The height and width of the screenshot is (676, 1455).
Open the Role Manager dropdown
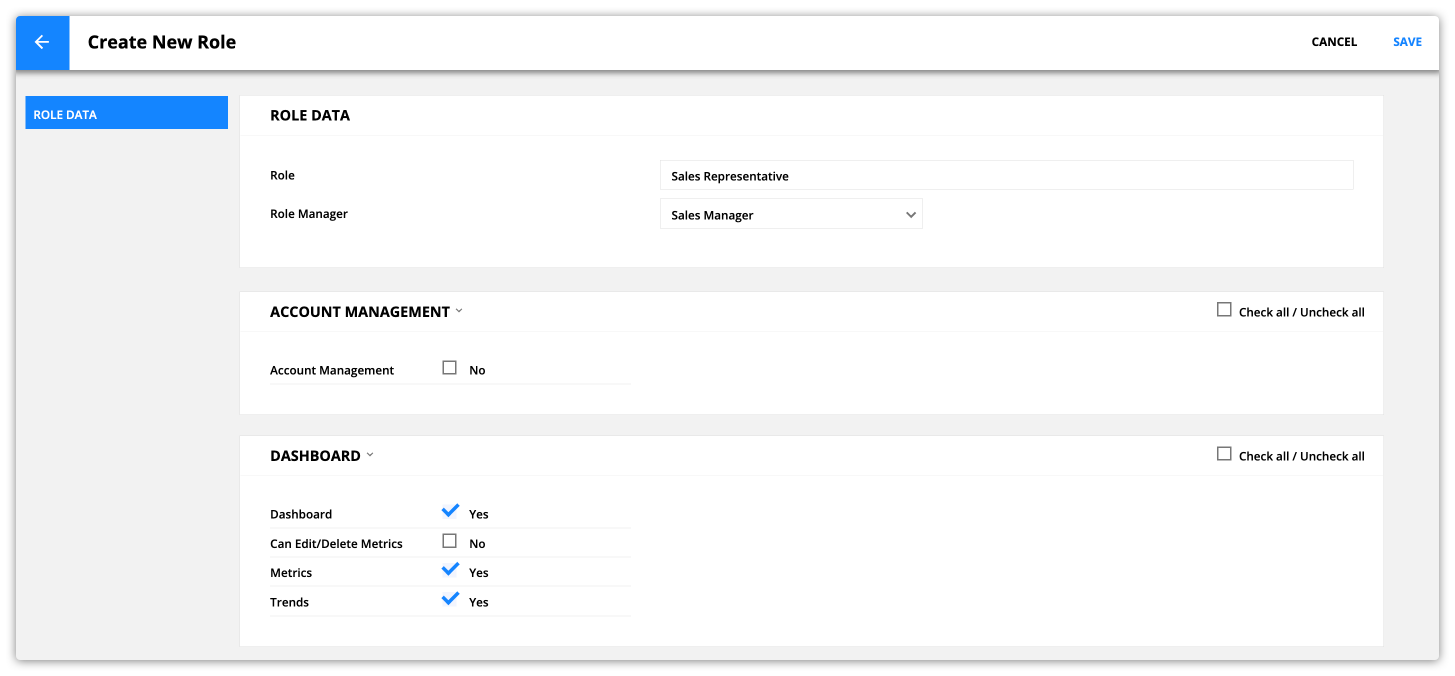pos(791,214)
